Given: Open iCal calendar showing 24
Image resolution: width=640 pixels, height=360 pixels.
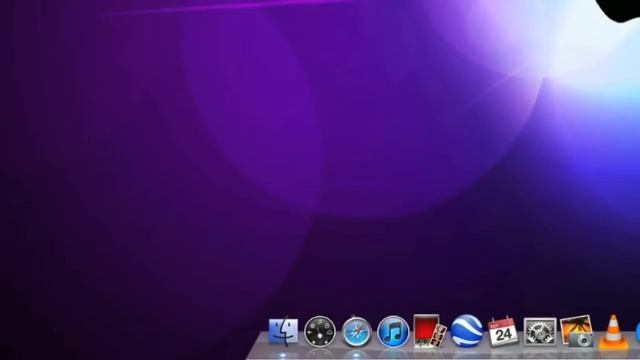Looking at the screenshot, I should (x=503, y=332).
